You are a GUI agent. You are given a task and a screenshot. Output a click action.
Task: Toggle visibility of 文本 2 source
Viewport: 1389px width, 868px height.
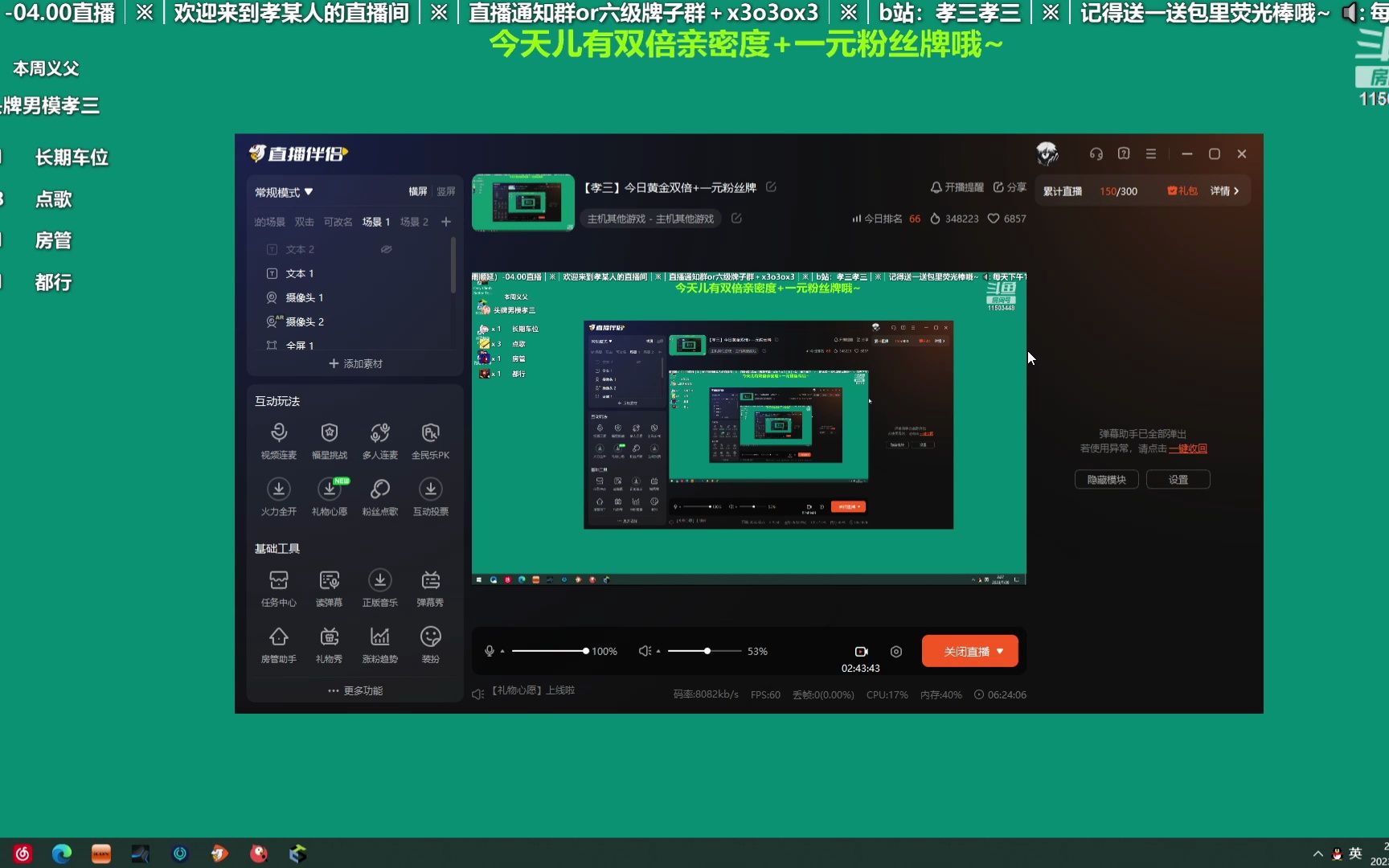386,249
